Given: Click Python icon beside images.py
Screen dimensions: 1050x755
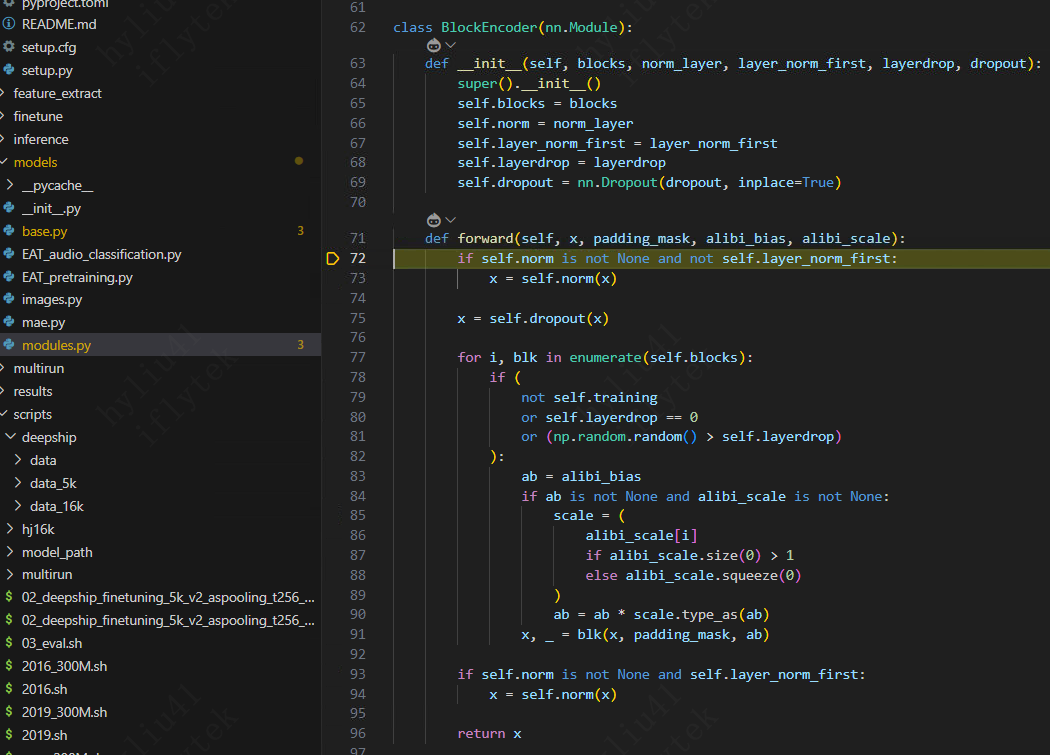Looking at the screenshot, I should coord(9,299).
